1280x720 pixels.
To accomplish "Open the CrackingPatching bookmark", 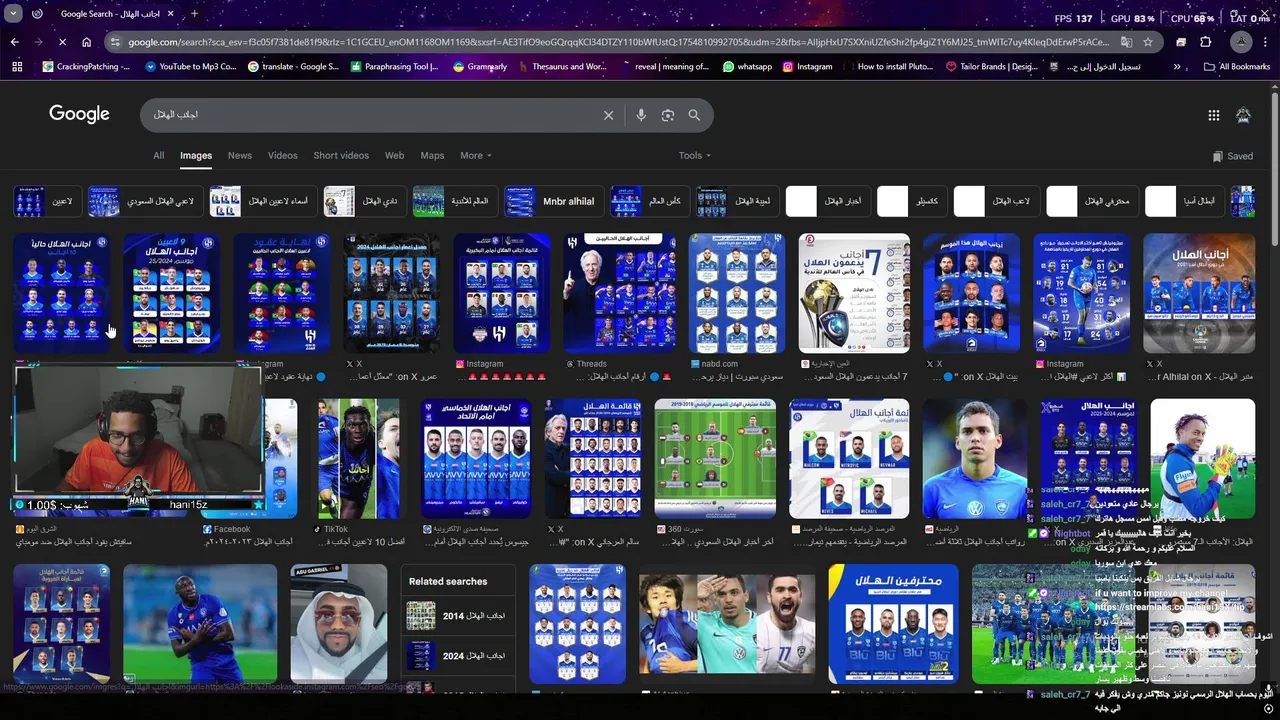I will pos(86,67).
